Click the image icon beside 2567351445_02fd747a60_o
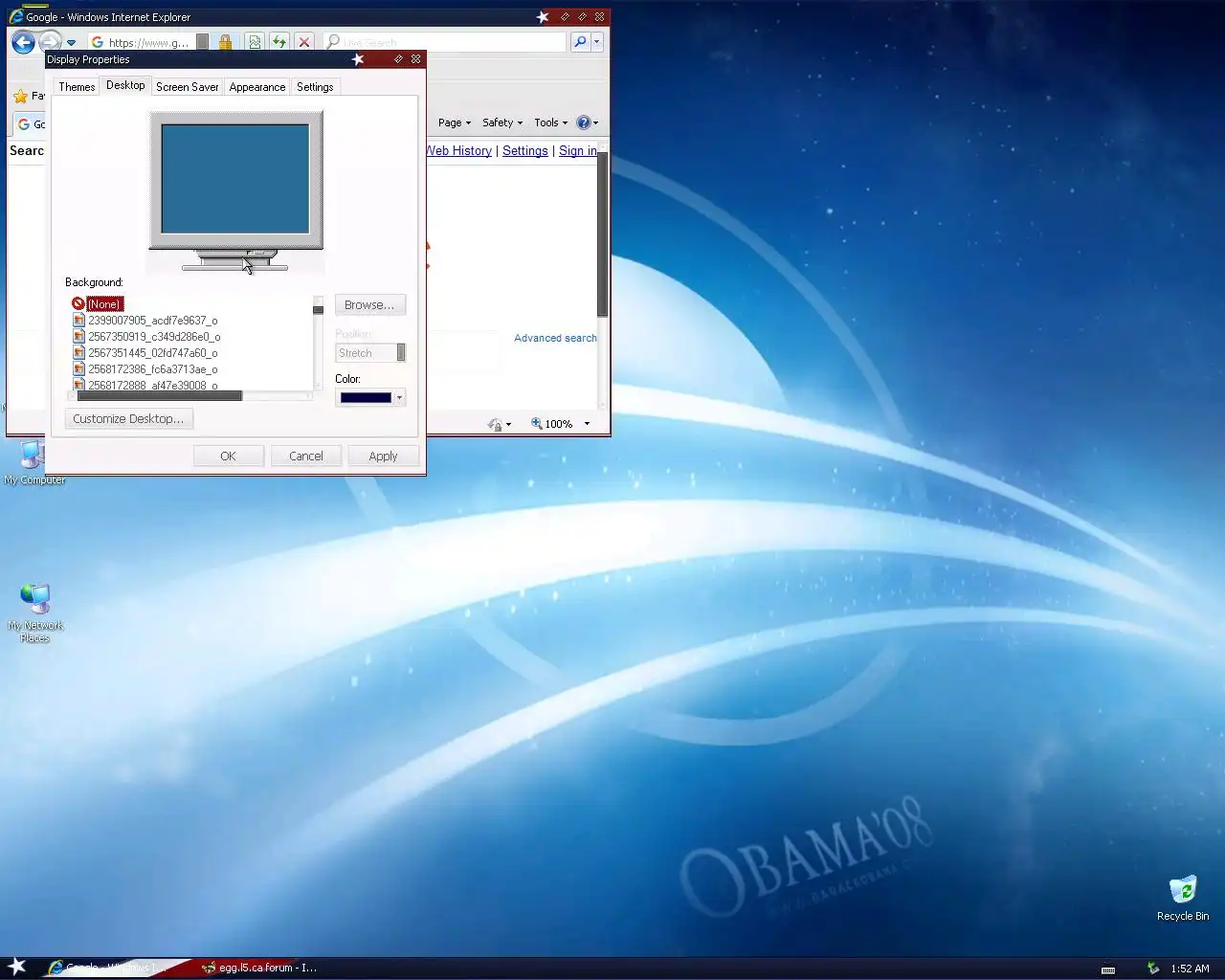 click(78, 353)
